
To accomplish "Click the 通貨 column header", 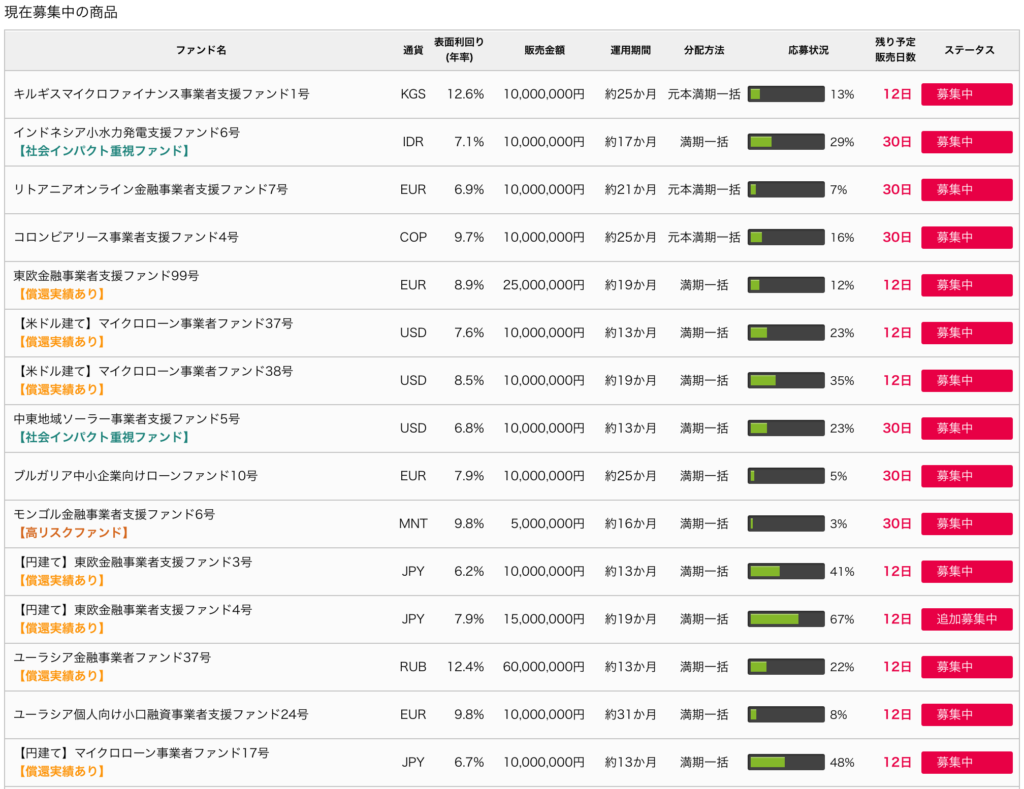I will tap(413, 50).
